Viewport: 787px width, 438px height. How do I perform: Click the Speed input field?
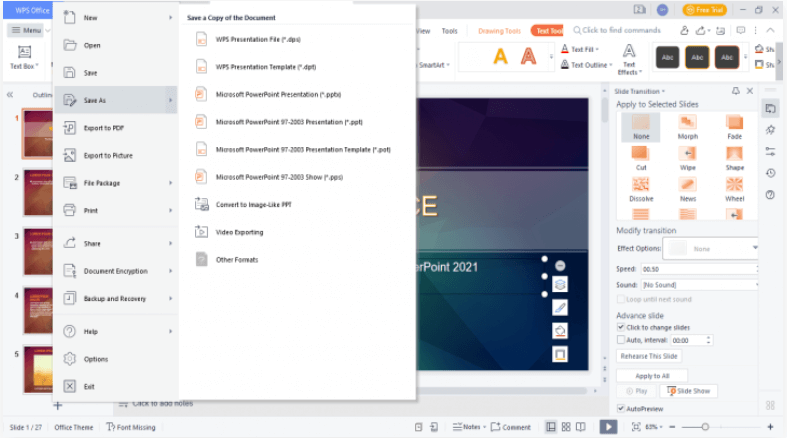tap(699, 269)
